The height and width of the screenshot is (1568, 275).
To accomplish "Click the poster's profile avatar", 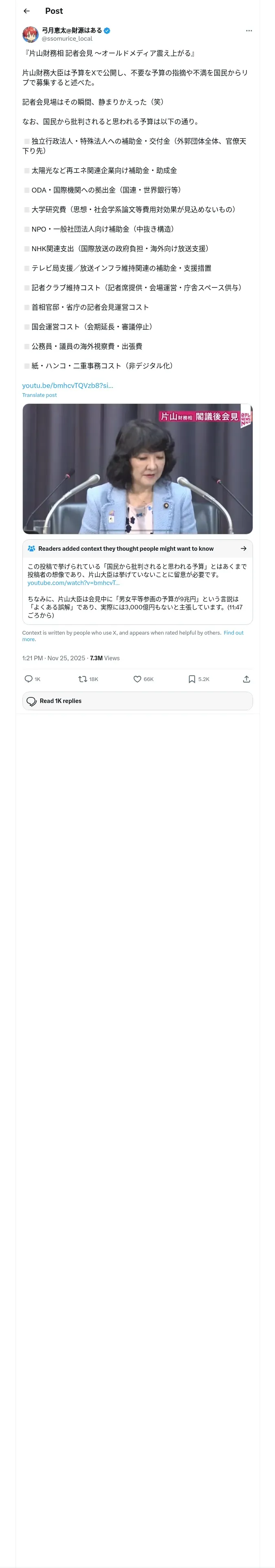I will pyautogui.click(x=31, y=34).
